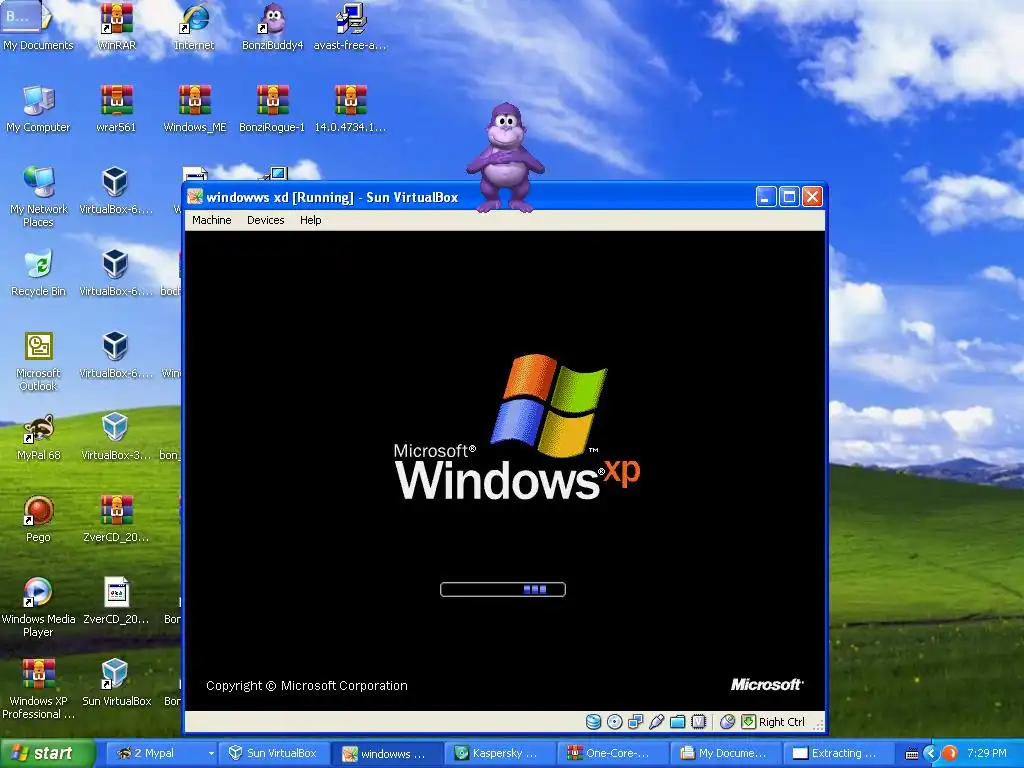
Task: Click the BonziBuddy purple gorilla character
Action: click(505, 157)
